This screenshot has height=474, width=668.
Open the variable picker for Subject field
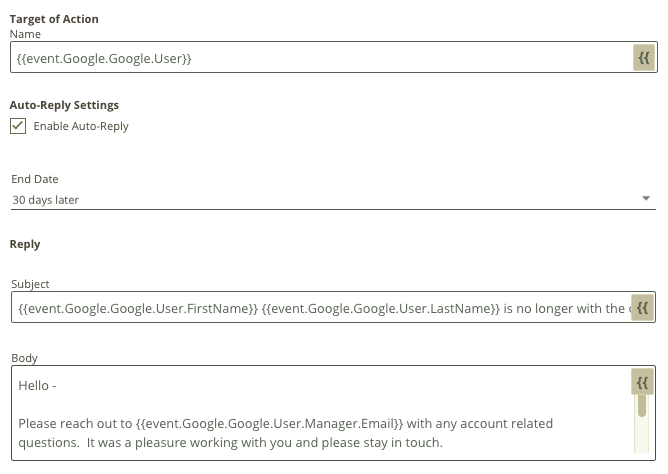click(x=642, y=307)
